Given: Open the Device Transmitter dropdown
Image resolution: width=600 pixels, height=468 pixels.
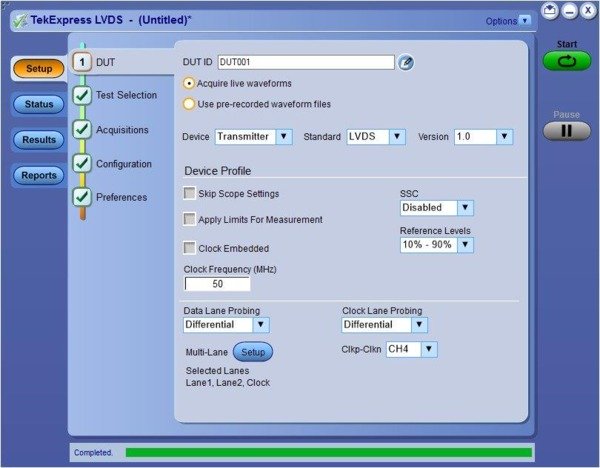Looking at the screenshot, I should [x=284, y=137].
